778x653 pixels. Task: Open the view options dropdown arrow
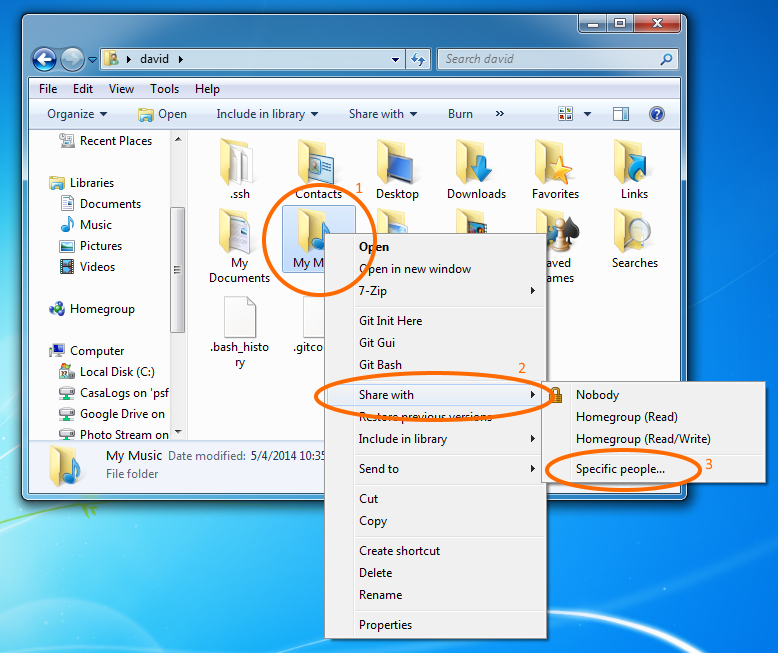[x=587, y=114]
